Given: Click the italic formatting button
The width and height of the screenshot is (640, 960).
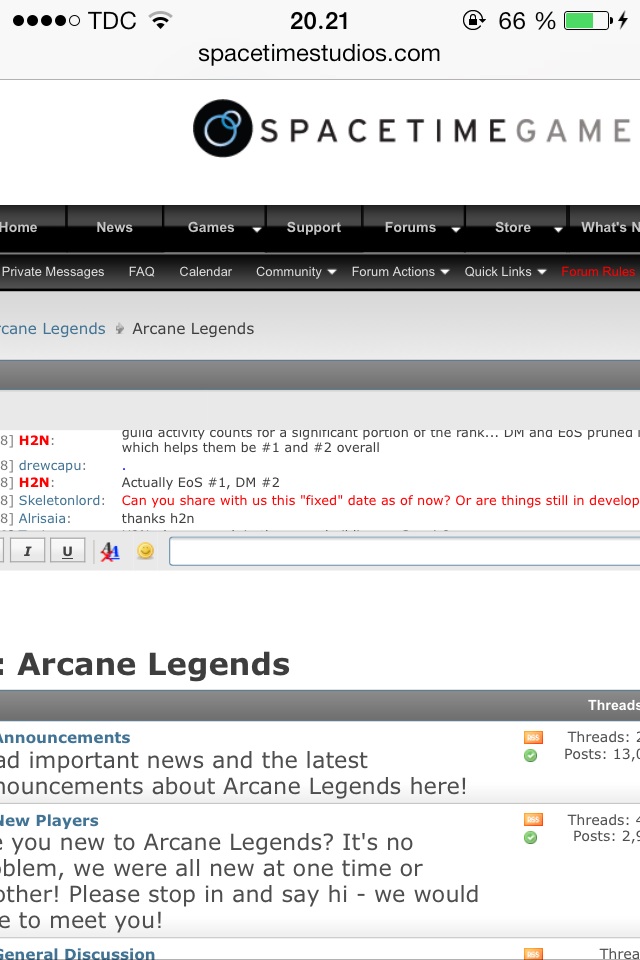Looking at the screenshot, I should pyautogui.click(x=27, y=551).
